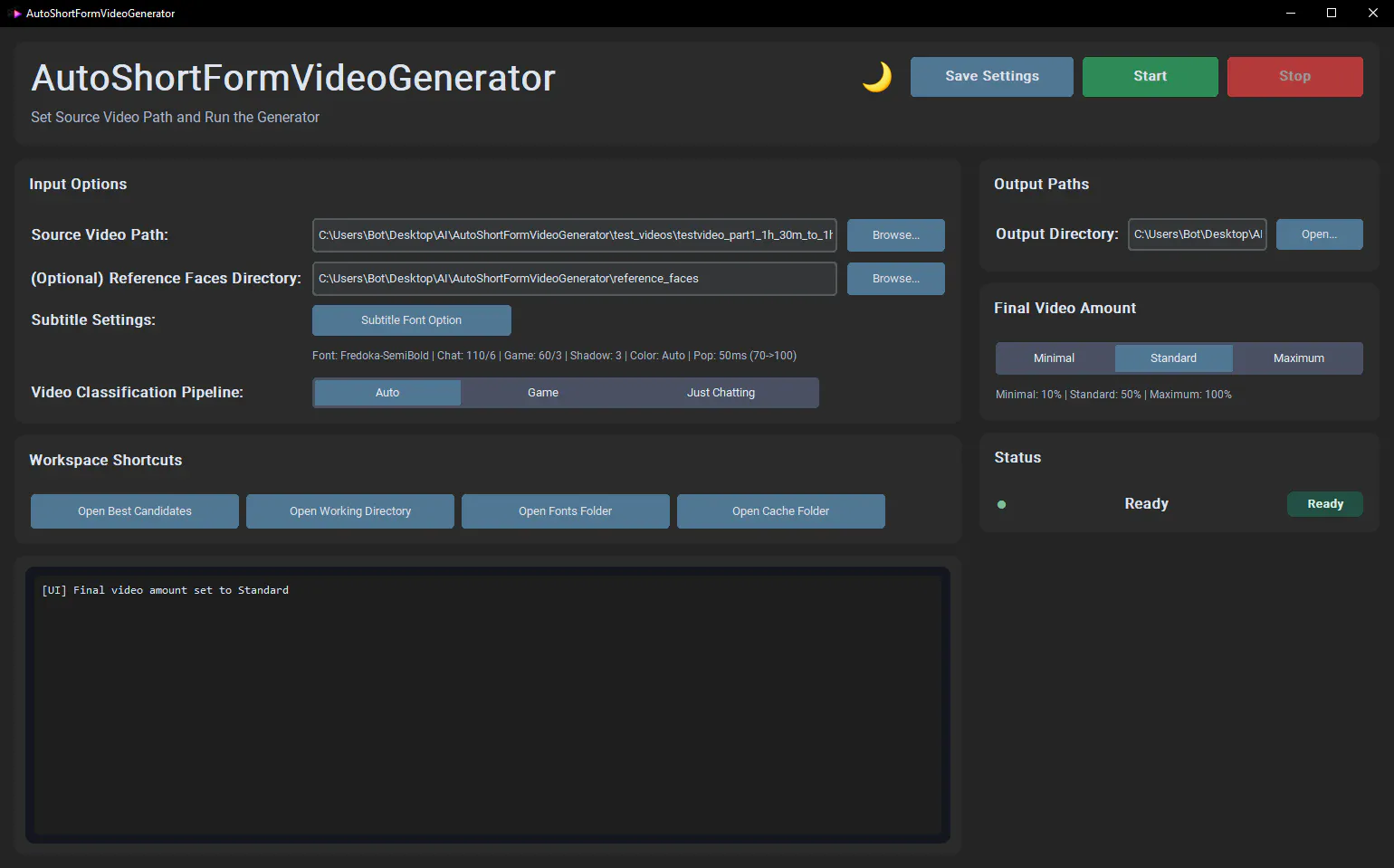The height and width of the screenshot is (868, 1394).
Task: Open the Cache Folder
Action: pyautogui.click(x=781, y=511)
